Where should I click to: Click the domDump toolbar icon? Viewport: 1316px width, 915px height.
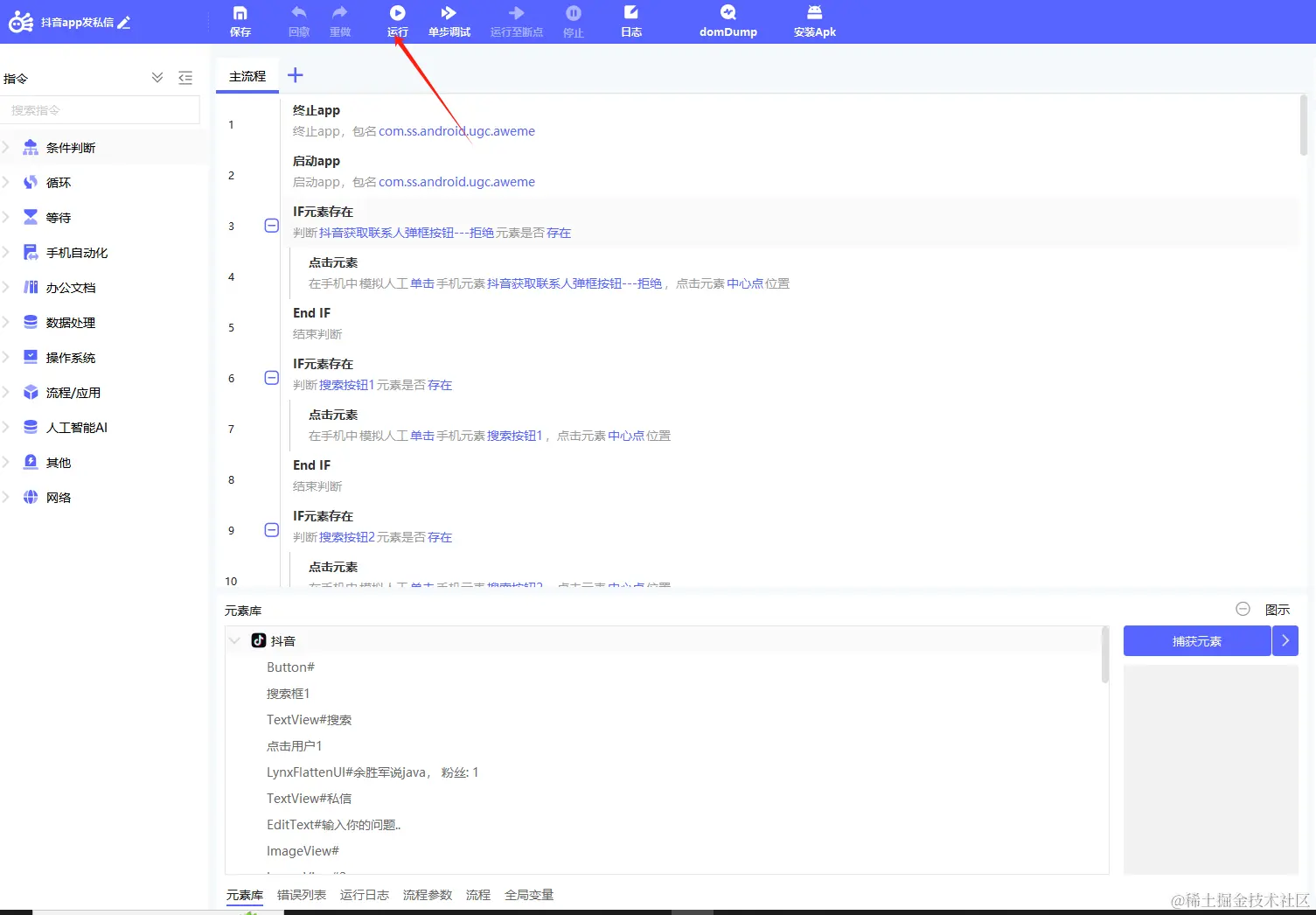point(728,13)
